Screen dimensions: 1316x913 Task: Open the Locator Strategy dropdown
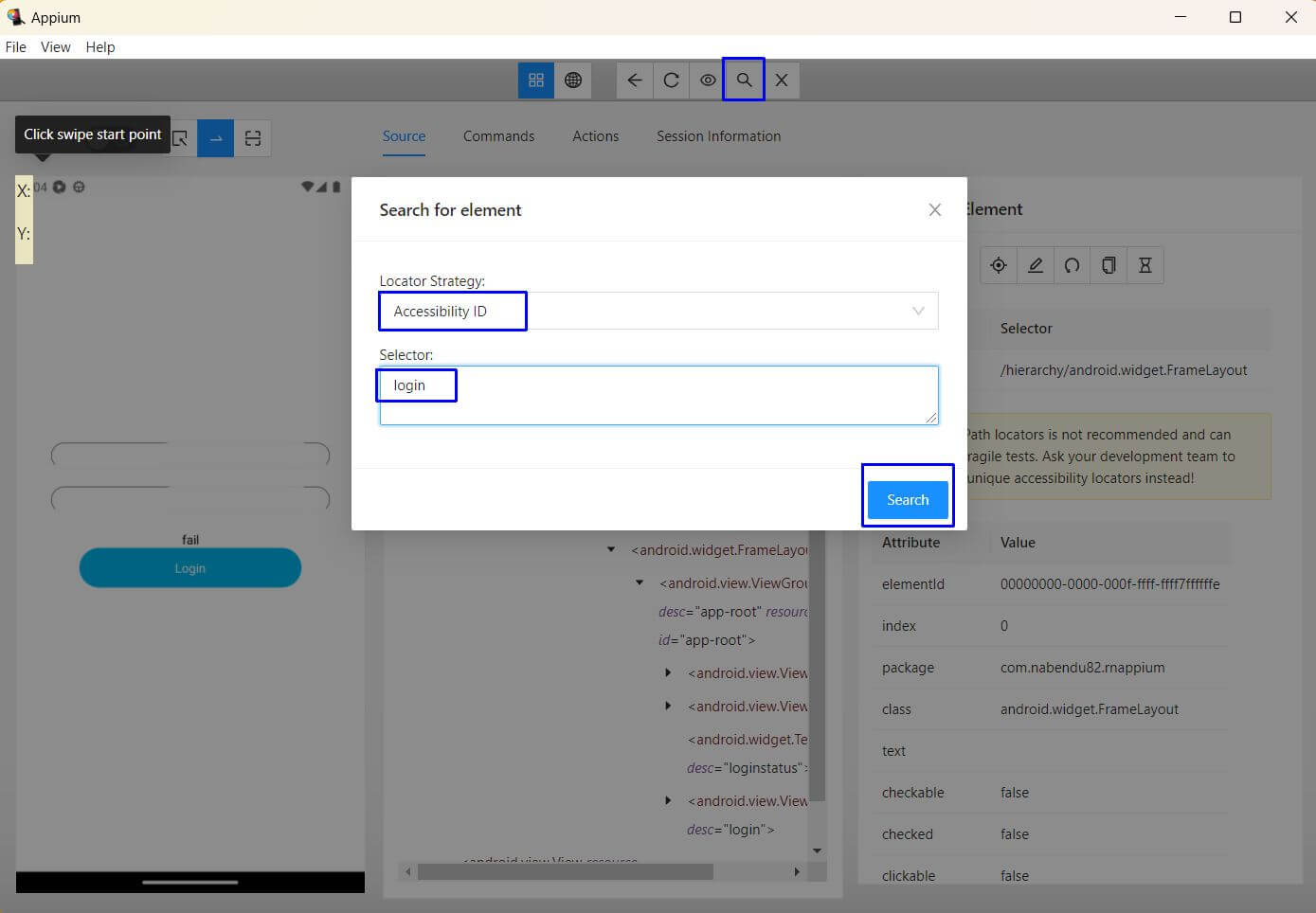point(658,312)
